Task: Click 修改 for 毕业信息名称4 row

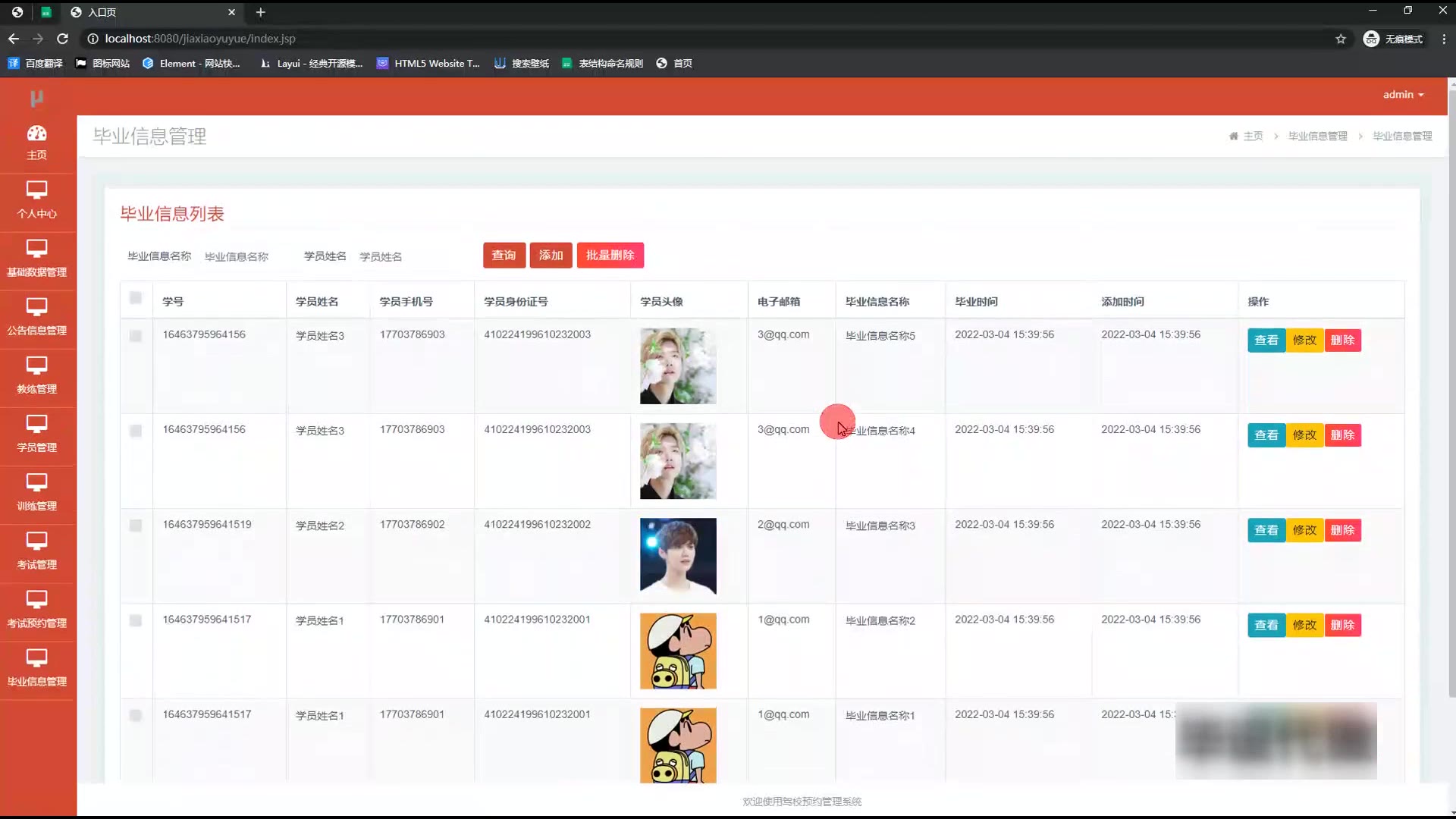Action: point(1305,435)
